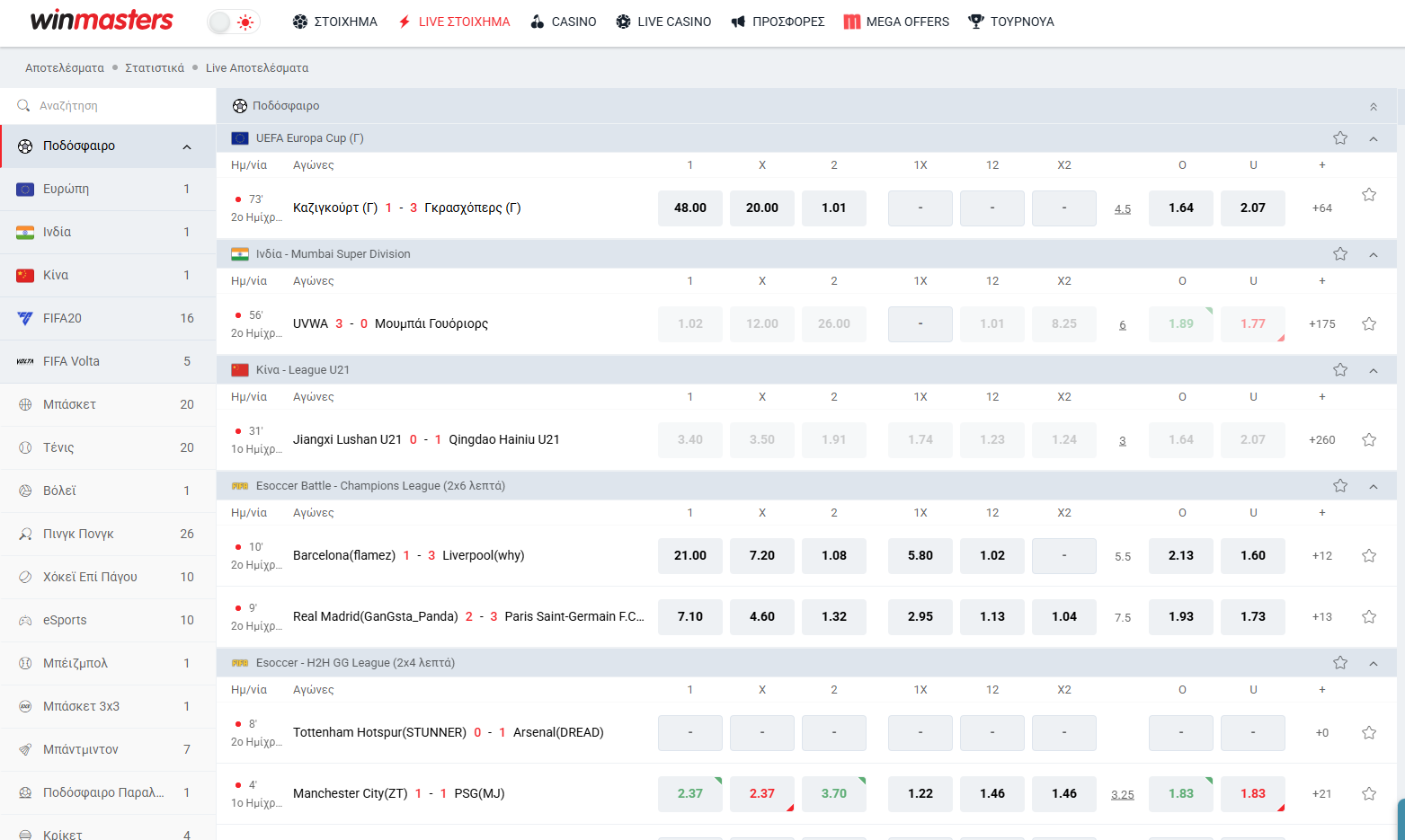Collapse the Ποδόσφαιρο sidebar category
1405x840 pixels.
(186, 146)
